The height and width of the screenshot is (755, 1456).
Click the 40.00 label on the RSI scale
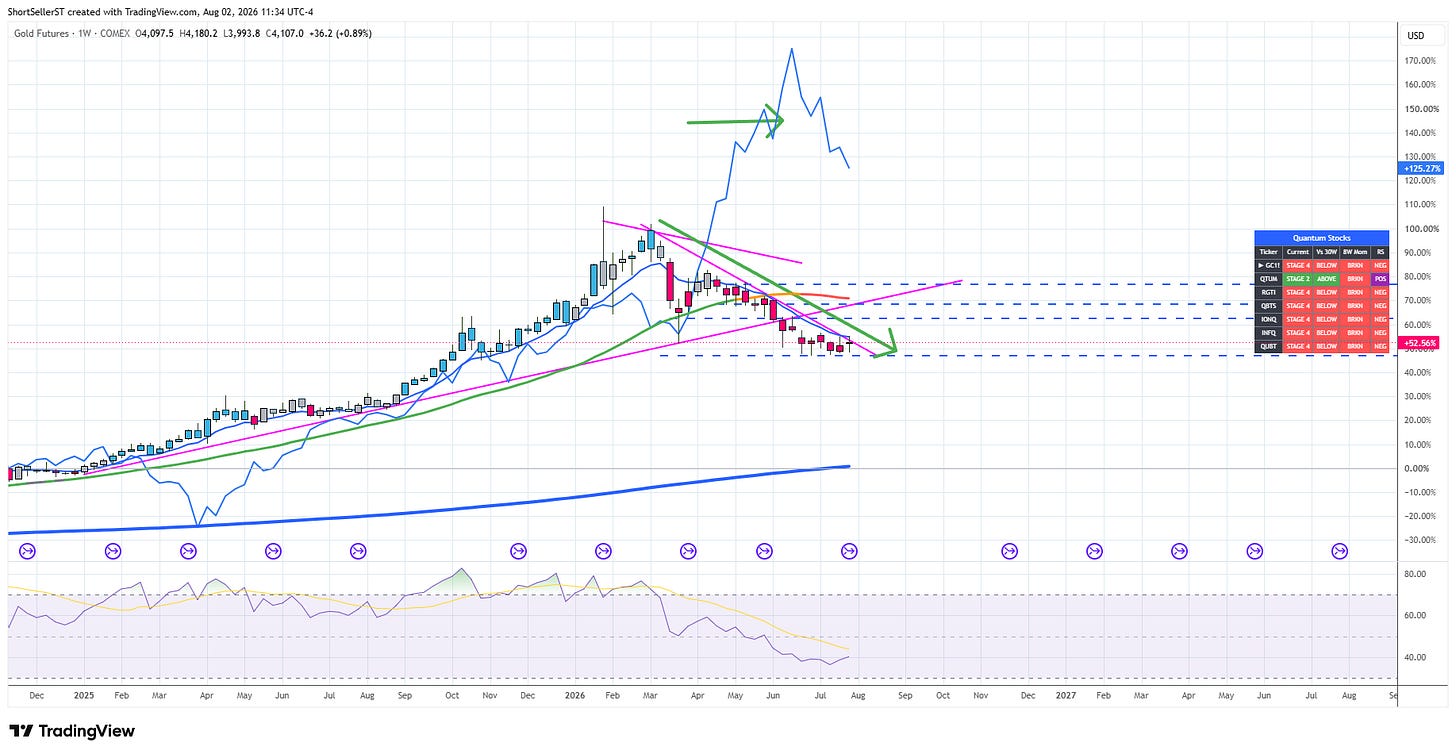tap(1414, 658)
